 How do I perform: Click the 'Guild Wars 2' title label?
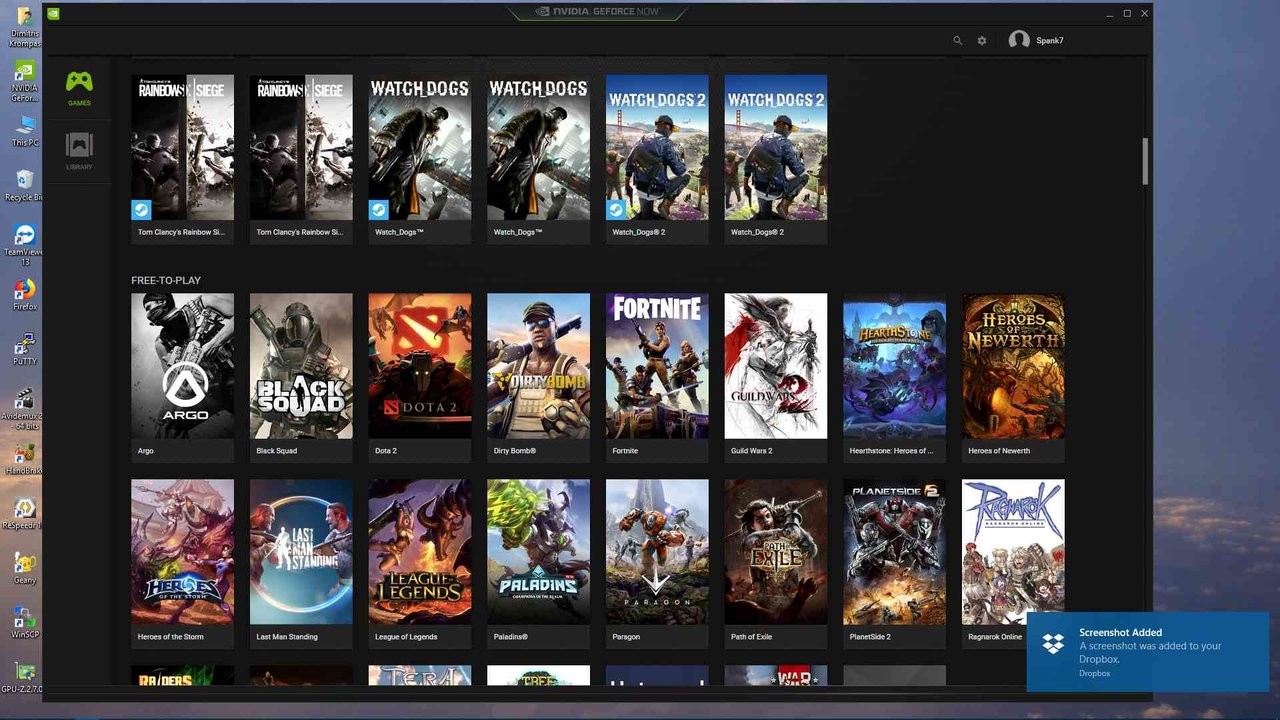coord(751,451)
